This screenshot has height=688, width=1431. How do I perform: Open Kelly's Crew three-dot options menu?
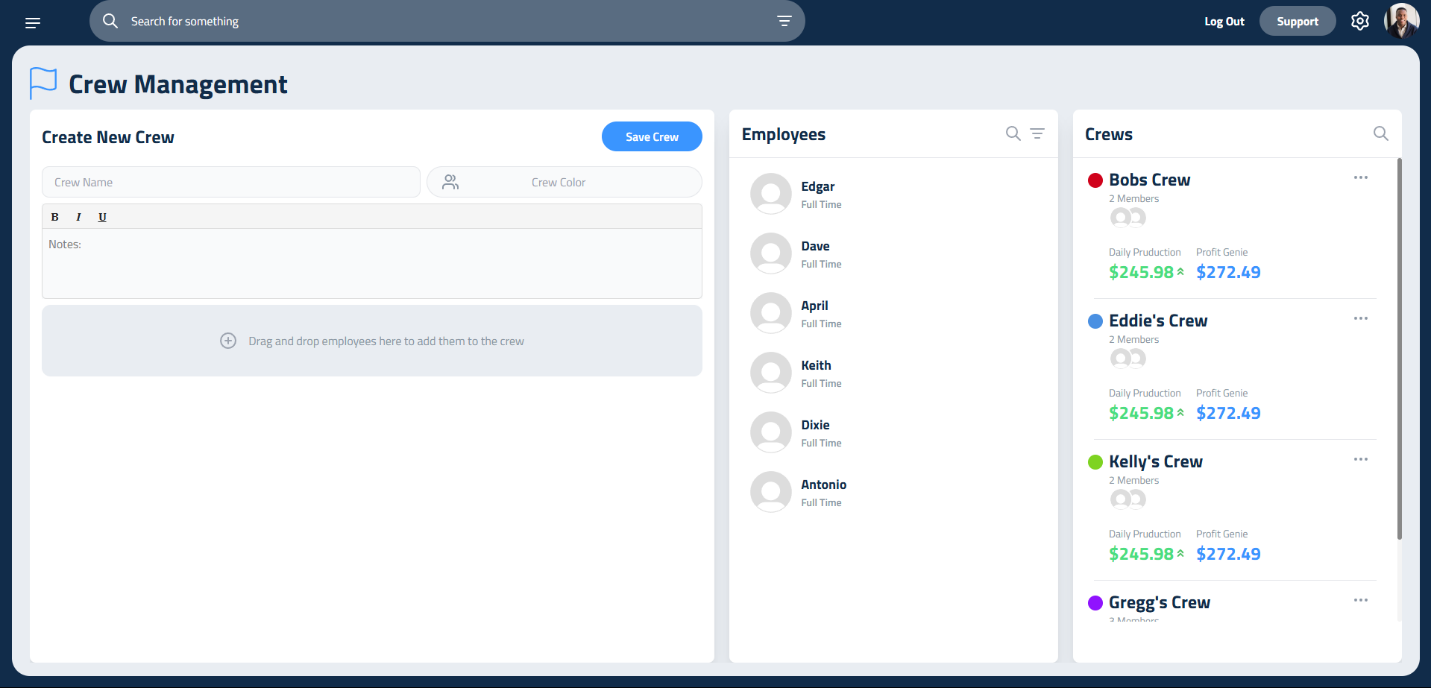tap(1360, 460)
